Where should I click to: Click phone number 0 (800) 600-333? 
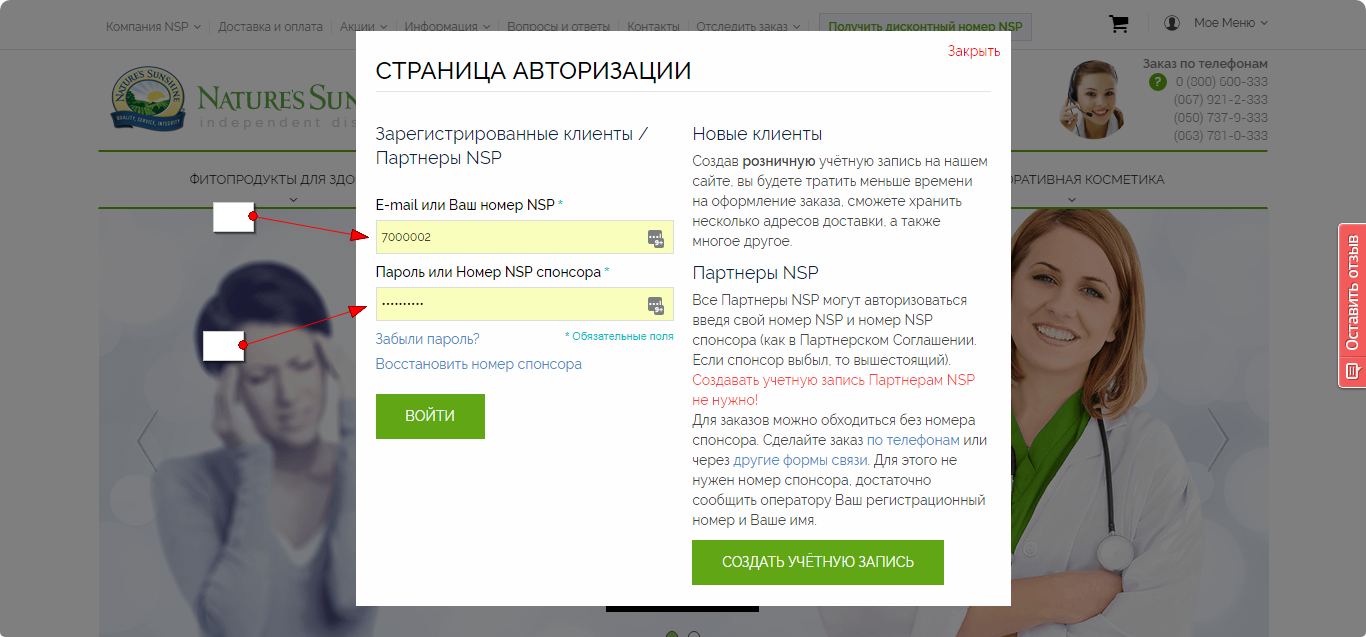point(1221,82)
